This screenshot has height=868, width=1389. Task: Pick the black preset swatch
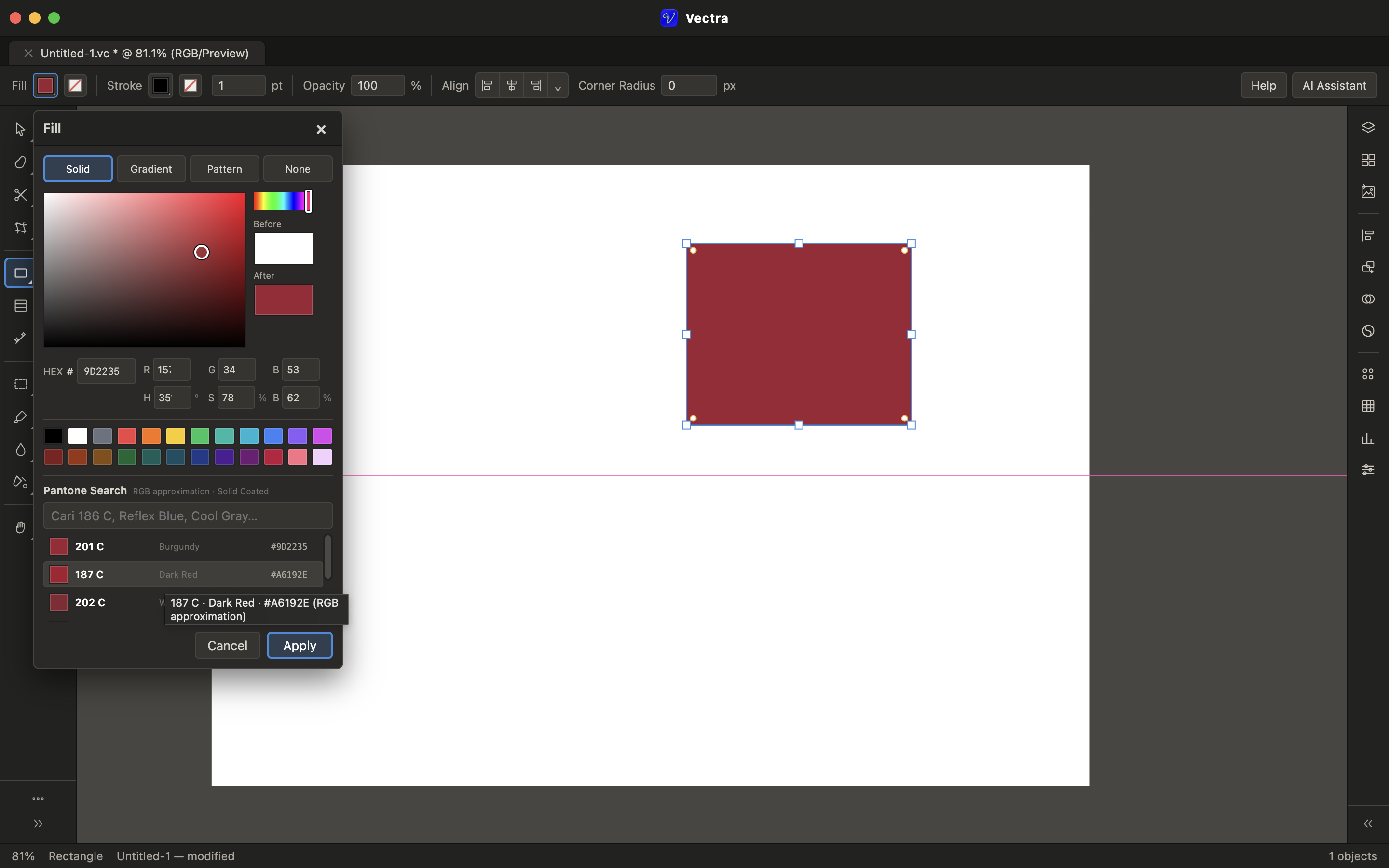[54, 436]
